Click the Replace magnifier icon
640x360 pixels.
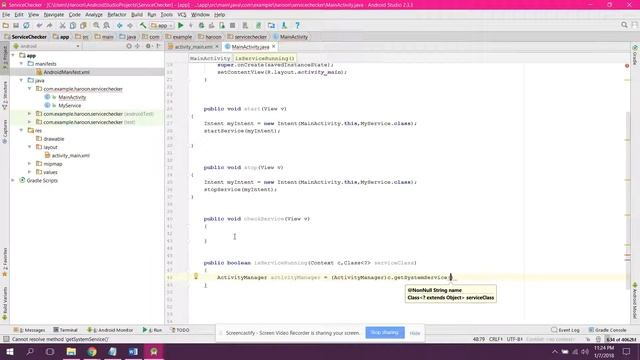tap(107, 25)
